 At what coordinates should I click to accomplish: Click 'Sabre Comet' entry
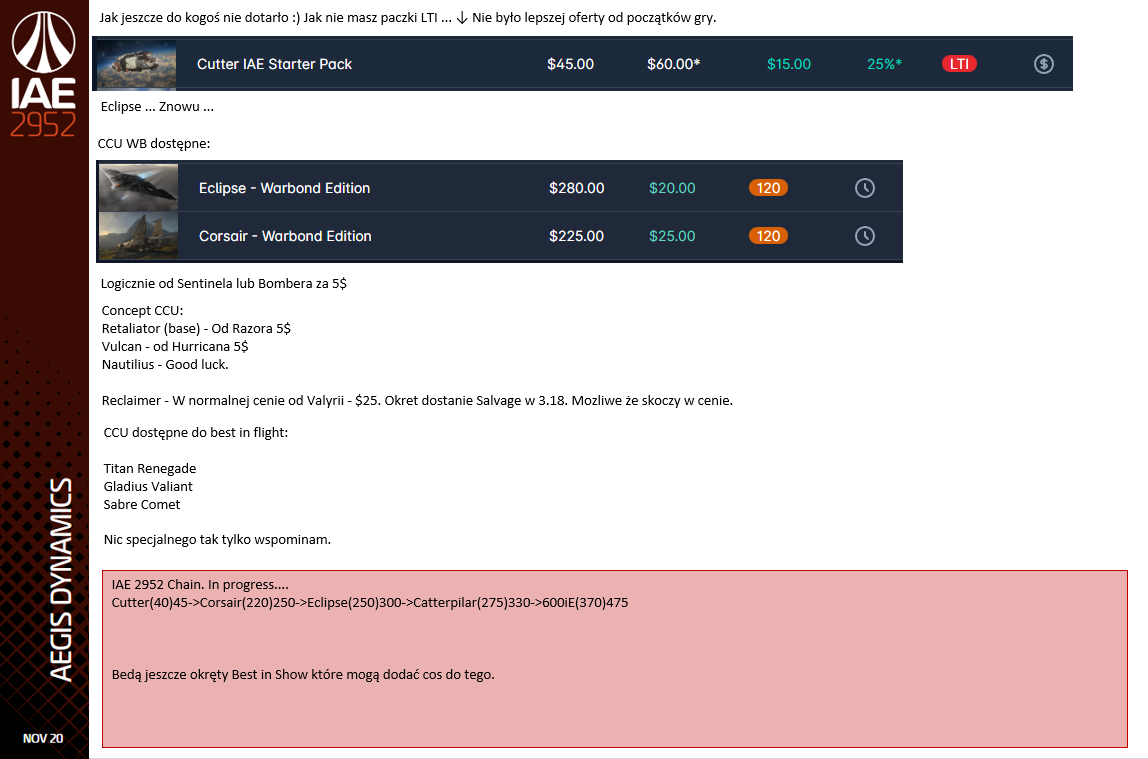142,504
